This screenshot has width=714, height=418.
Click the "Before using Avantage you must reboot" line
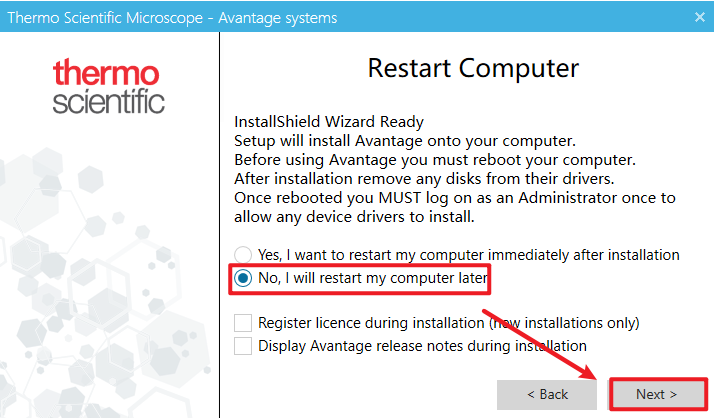tap(433, 160)
